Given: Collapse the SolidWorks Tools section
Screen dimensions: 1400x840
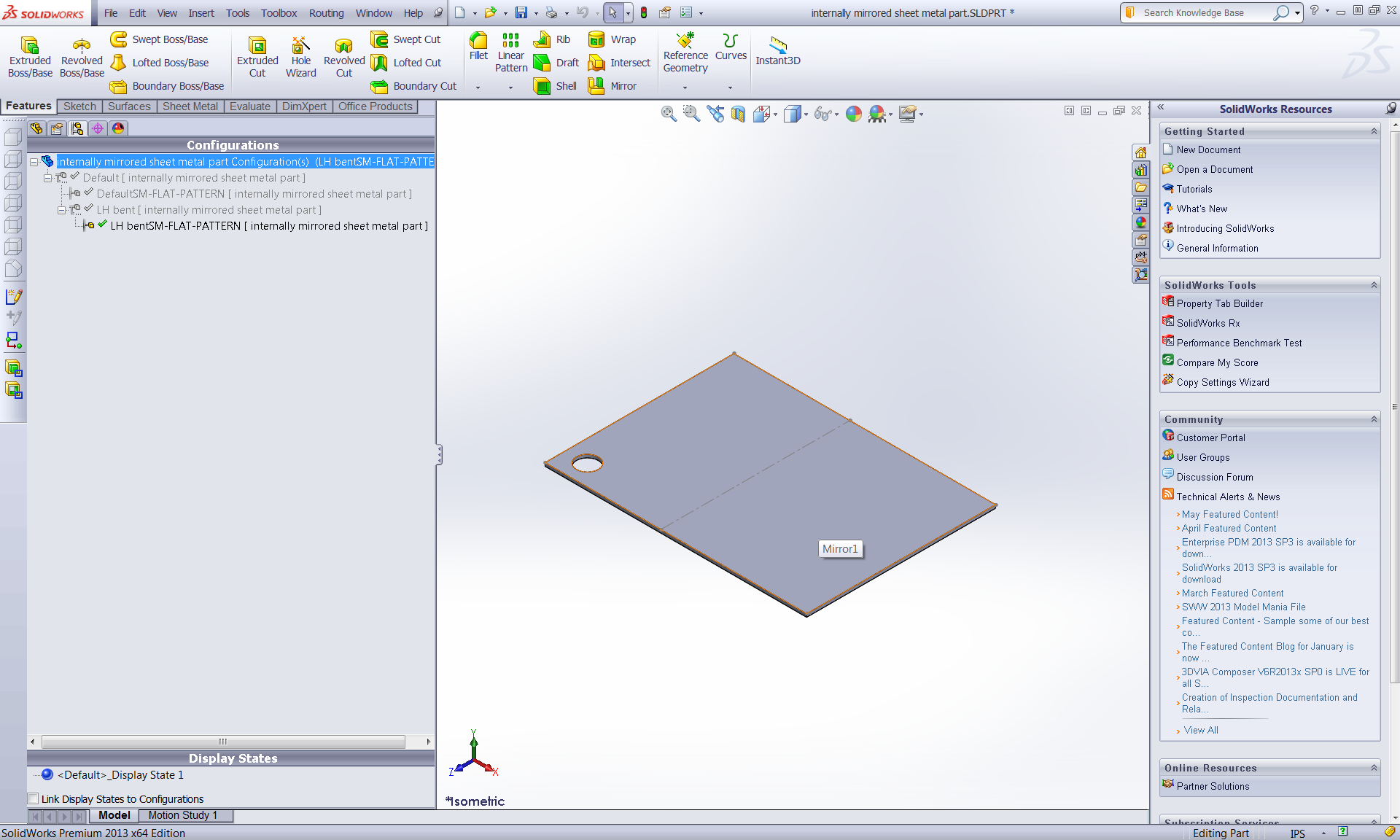Looking at the screenshot, I should 1374,285.
